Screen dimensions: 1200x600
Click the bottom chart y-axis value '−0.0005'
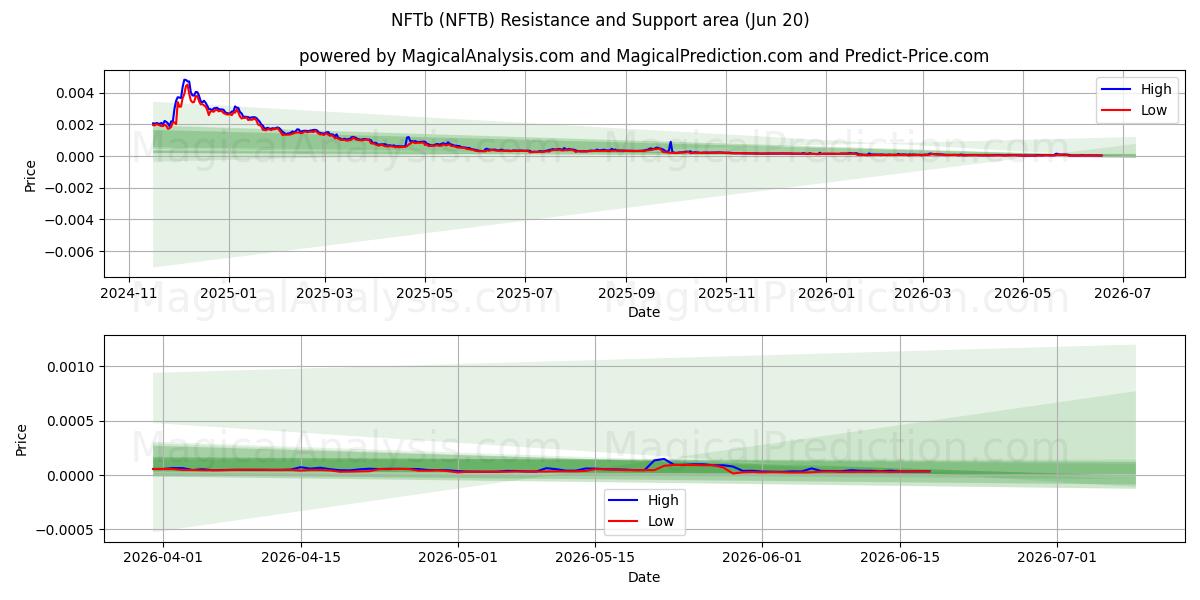(66, 530)
